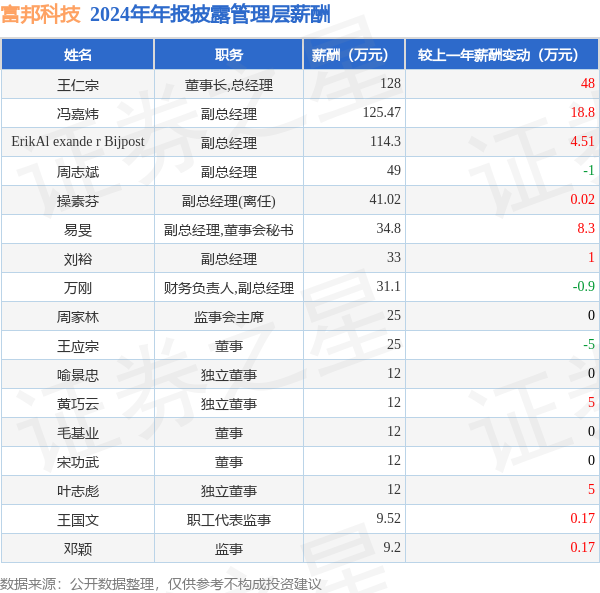The height and width of the screenshot is (593, 600).
Task: Click 王应宗's position 董事
Action: coord(229,346)
